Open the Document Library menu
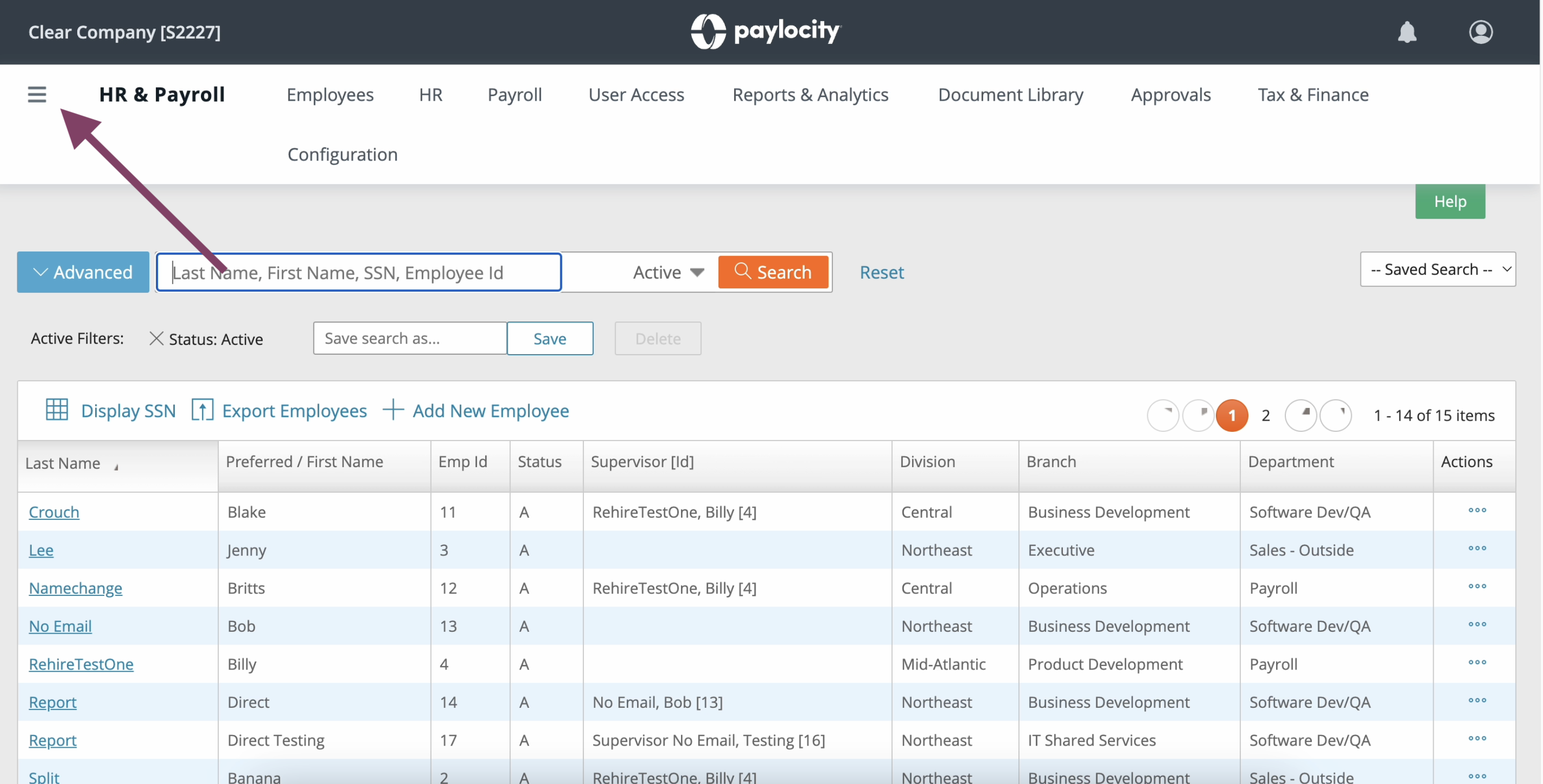 1010,95
